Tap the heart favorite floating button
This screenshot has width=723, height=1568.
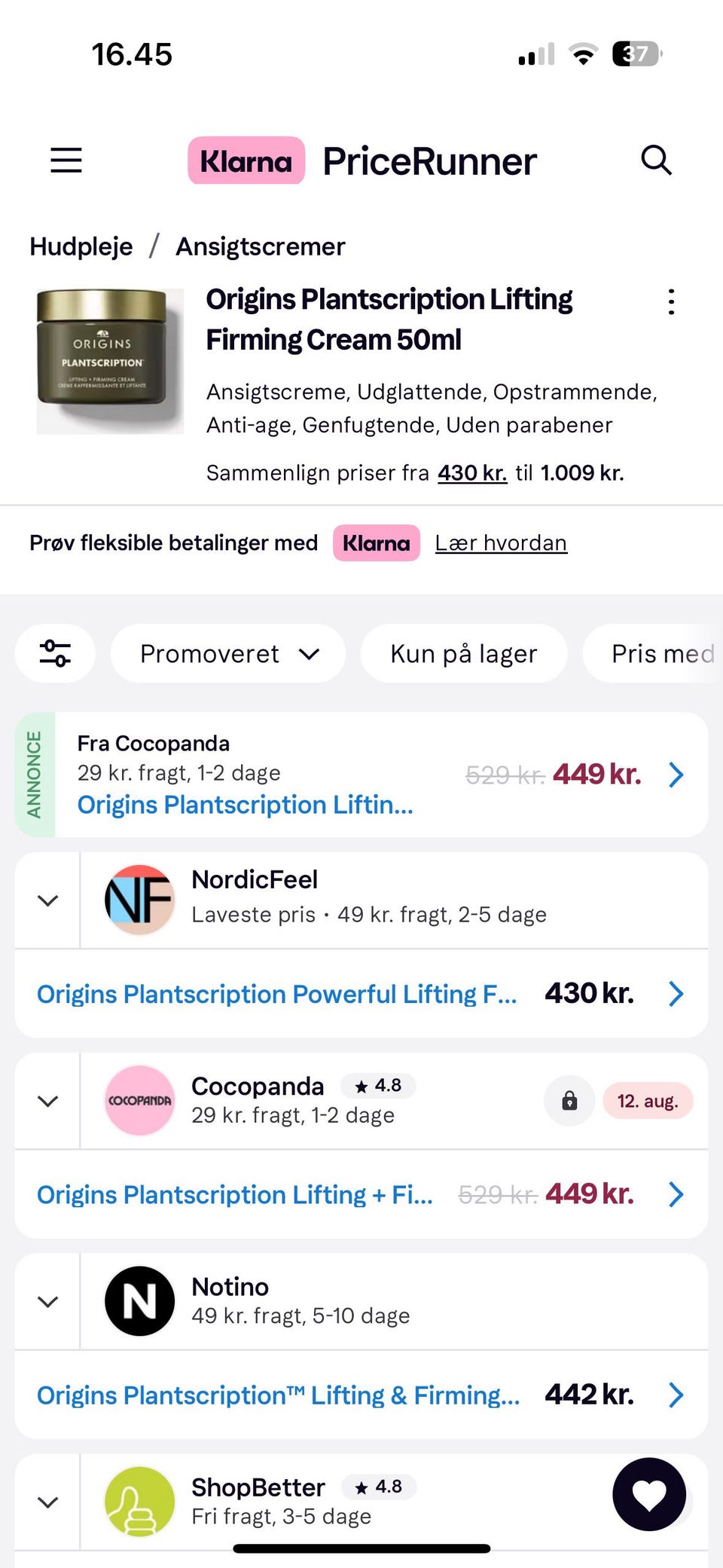(x=649, y=1494)
